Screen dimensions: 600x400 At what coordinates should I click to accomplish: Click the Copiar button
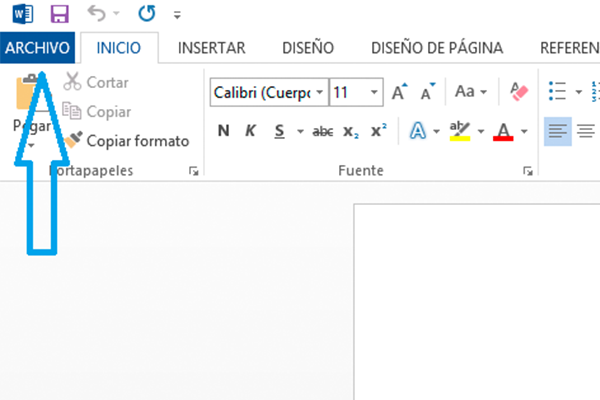tap(96, 111)
